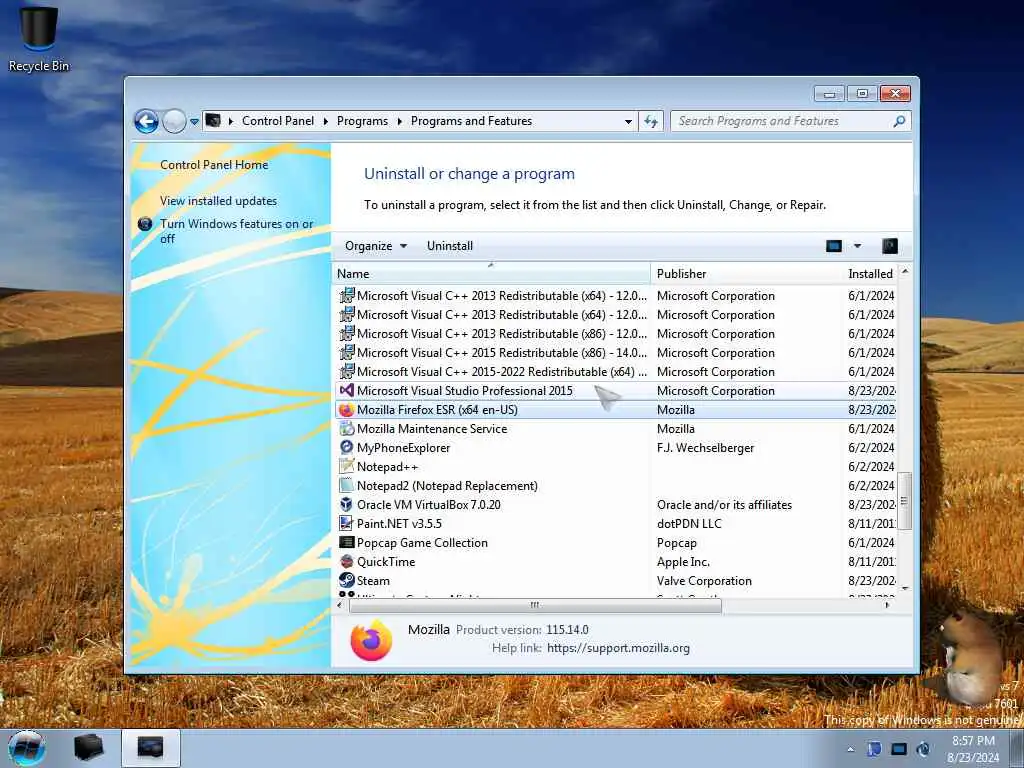This screenshot has width=1024, height=768.
Task: Select the Oracle VM VirtualBox icon
Action: 347,504
